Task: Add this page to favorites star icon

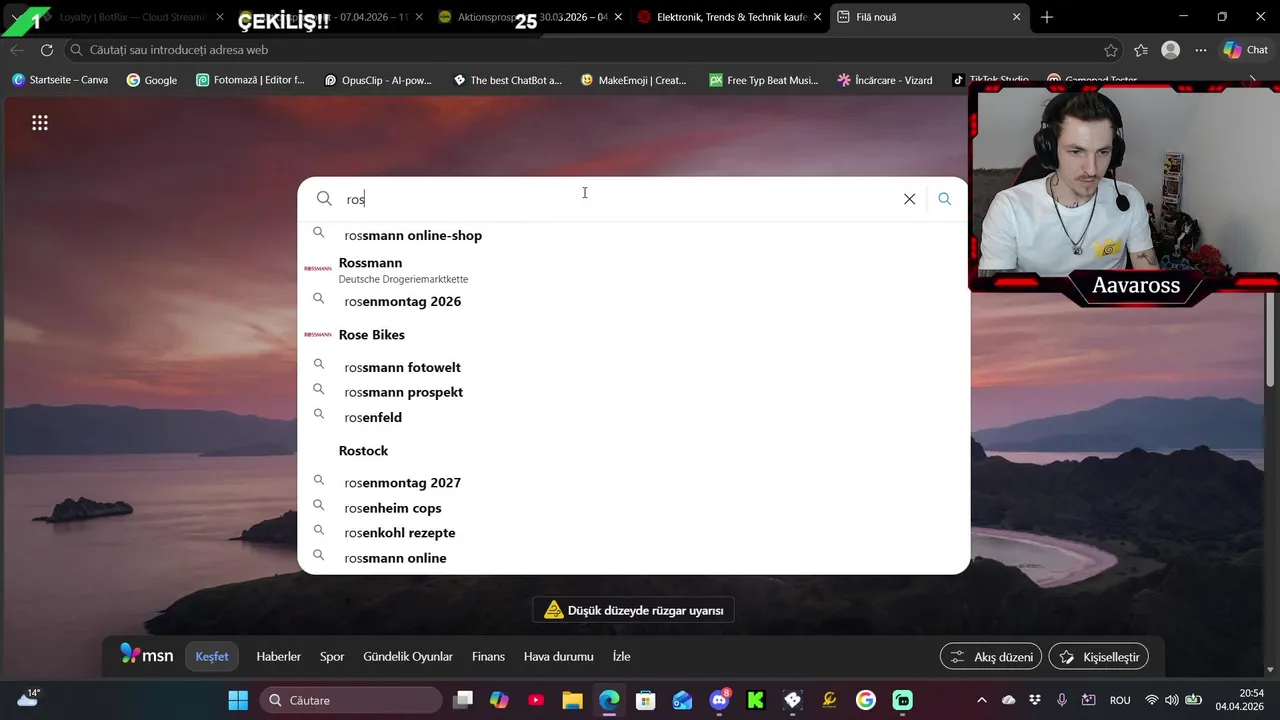Action: click(1111, 50)
